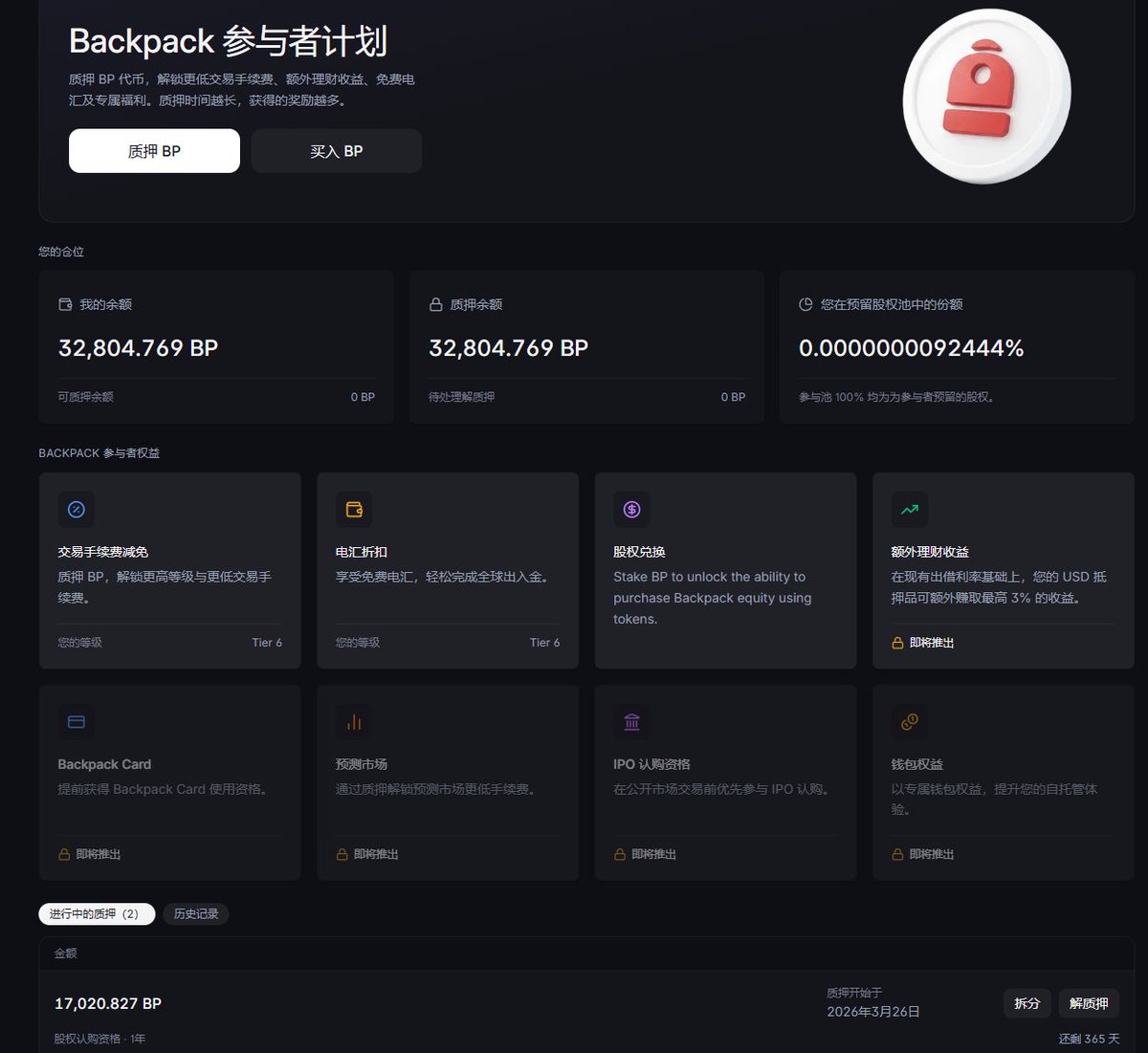Click Tier 6 on 交易手续费减免 card
Image resolution: width=1148 pixels, height=1053 pixels.
(x=267, y=643)
